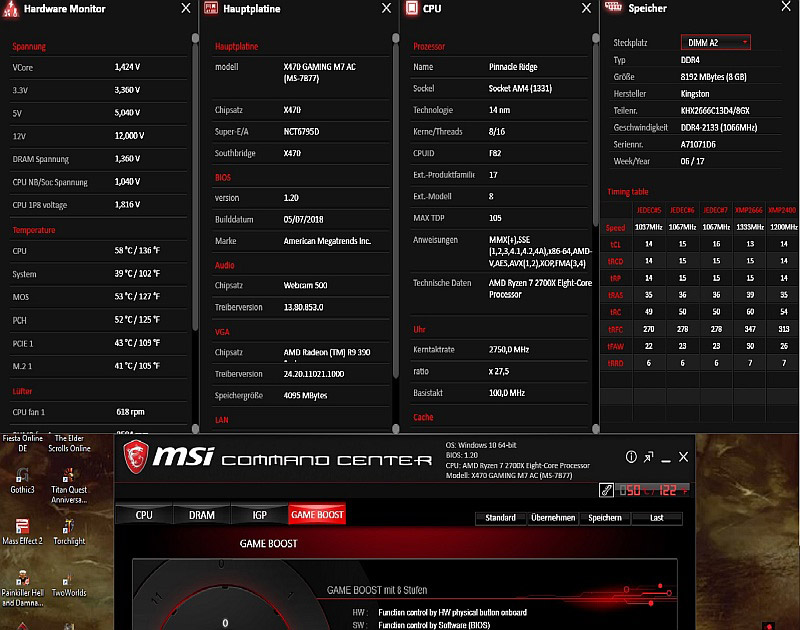Viewport: 800px width, 630px height.
Task: Click the Übernehmen button
Action: (x=553, y=518)
